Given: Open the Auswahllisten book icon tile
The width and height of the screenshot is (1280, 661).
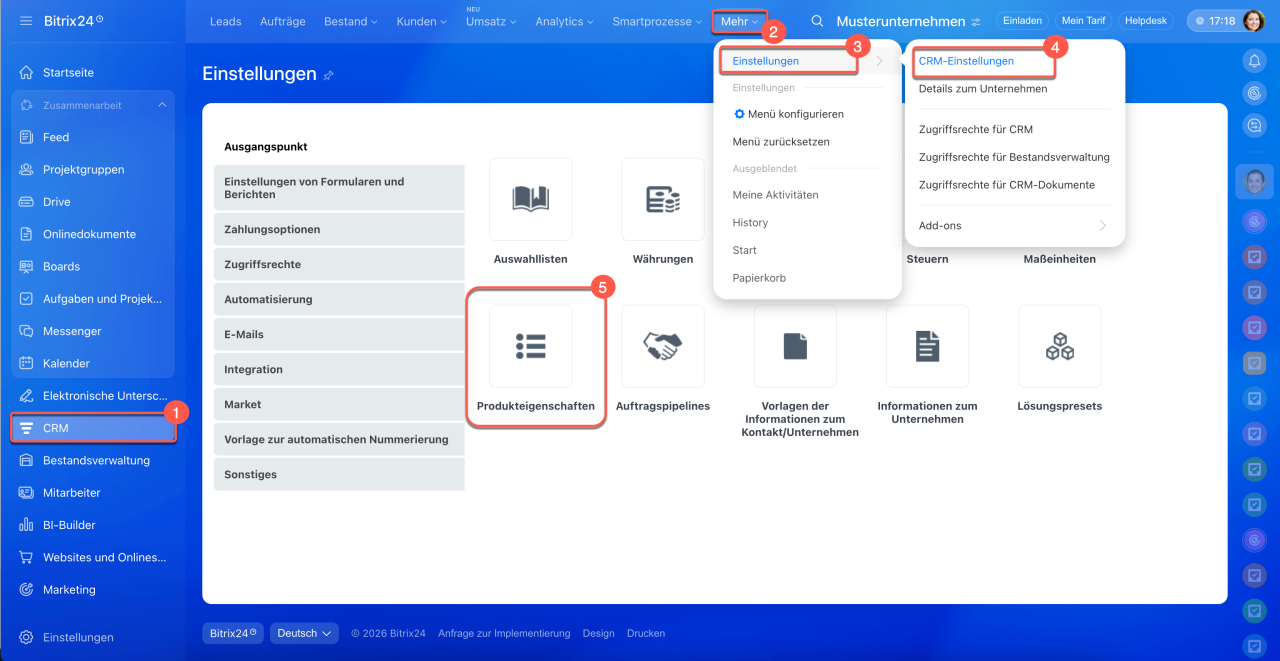Looking at the screenshot, I should (531, 199).
